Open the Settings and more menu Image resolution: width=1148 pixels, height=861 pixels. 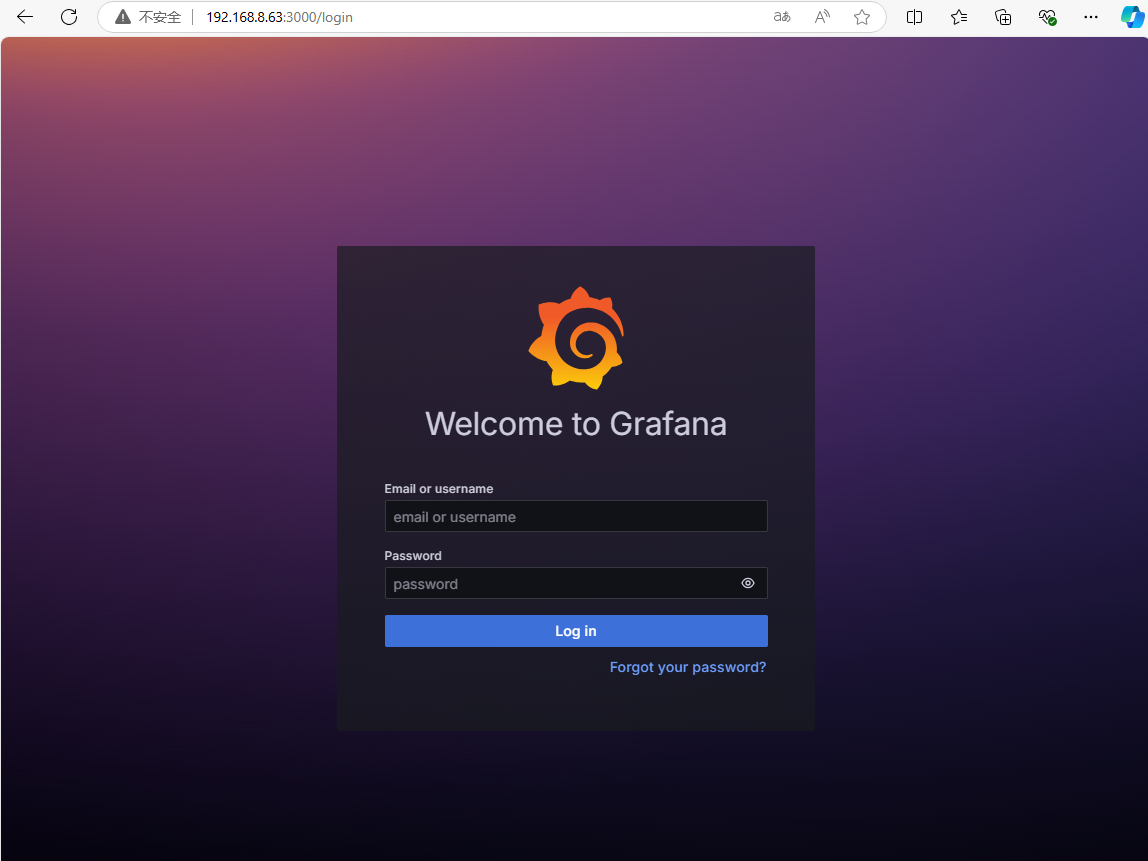[x=1091, y=17]
